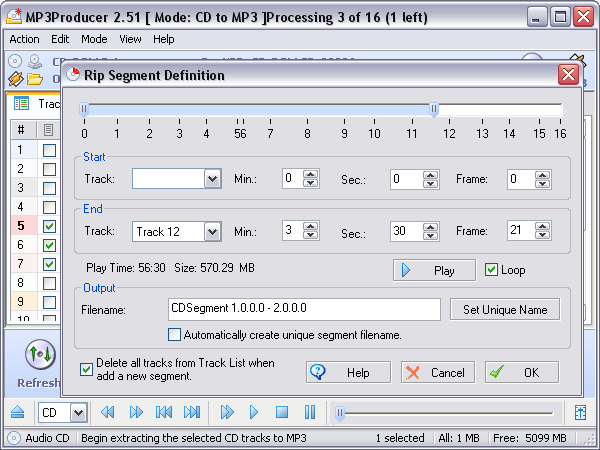
Task: Click the play-all double arrow icon
Action: [227, 412]
